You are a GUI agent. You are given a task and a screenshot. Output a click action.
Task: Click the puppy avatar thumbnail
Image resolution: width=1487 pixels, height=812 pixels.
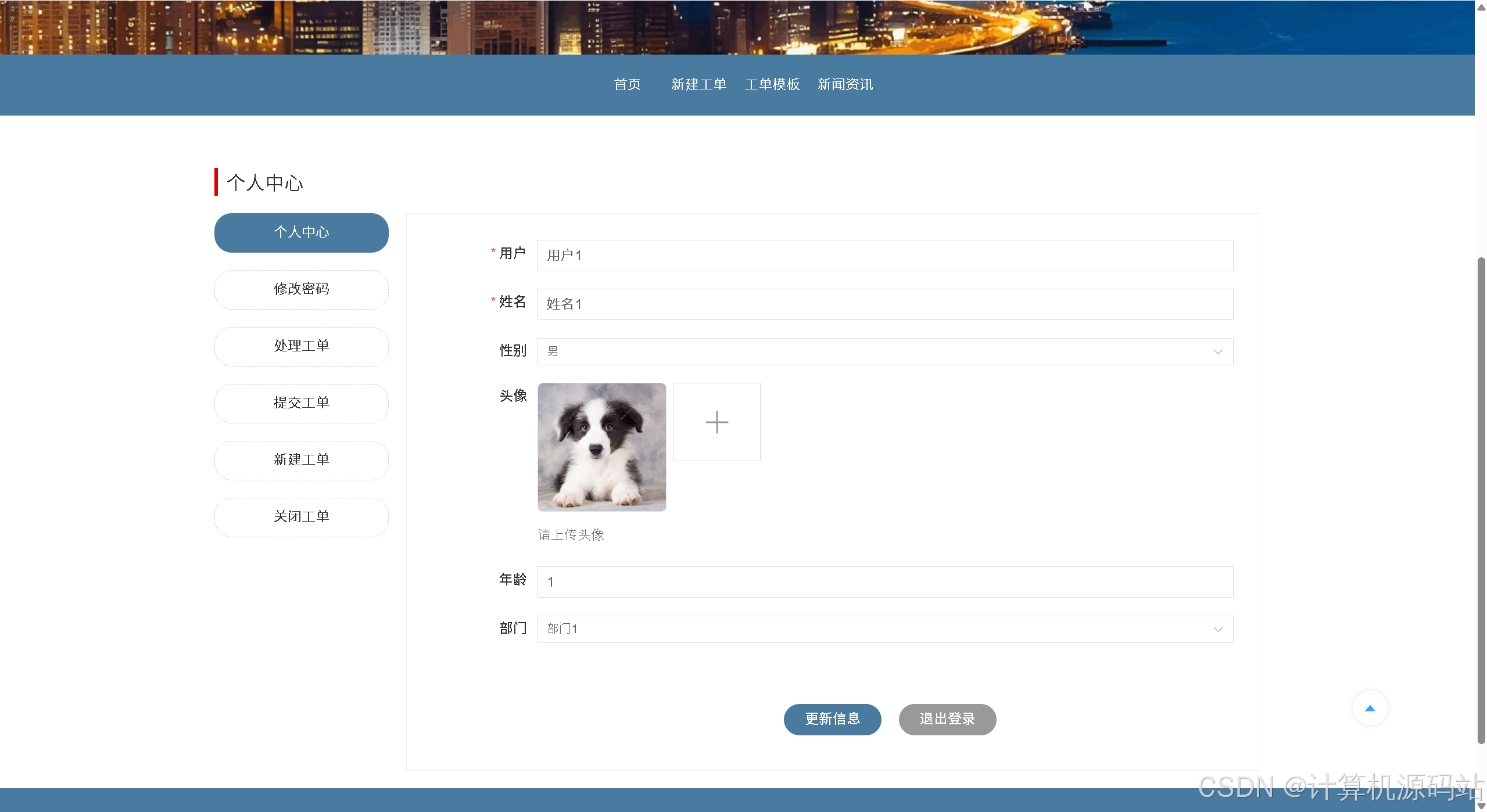[601, 447]
